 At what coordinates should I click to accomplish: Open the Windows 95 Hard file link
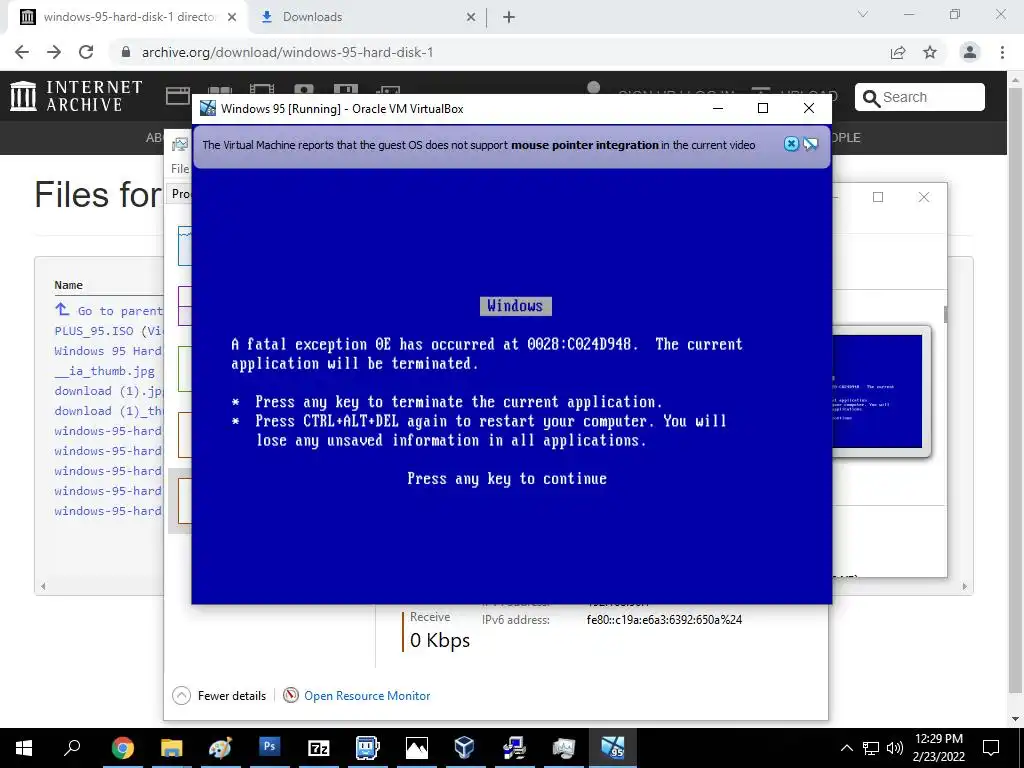coord(108,351)
